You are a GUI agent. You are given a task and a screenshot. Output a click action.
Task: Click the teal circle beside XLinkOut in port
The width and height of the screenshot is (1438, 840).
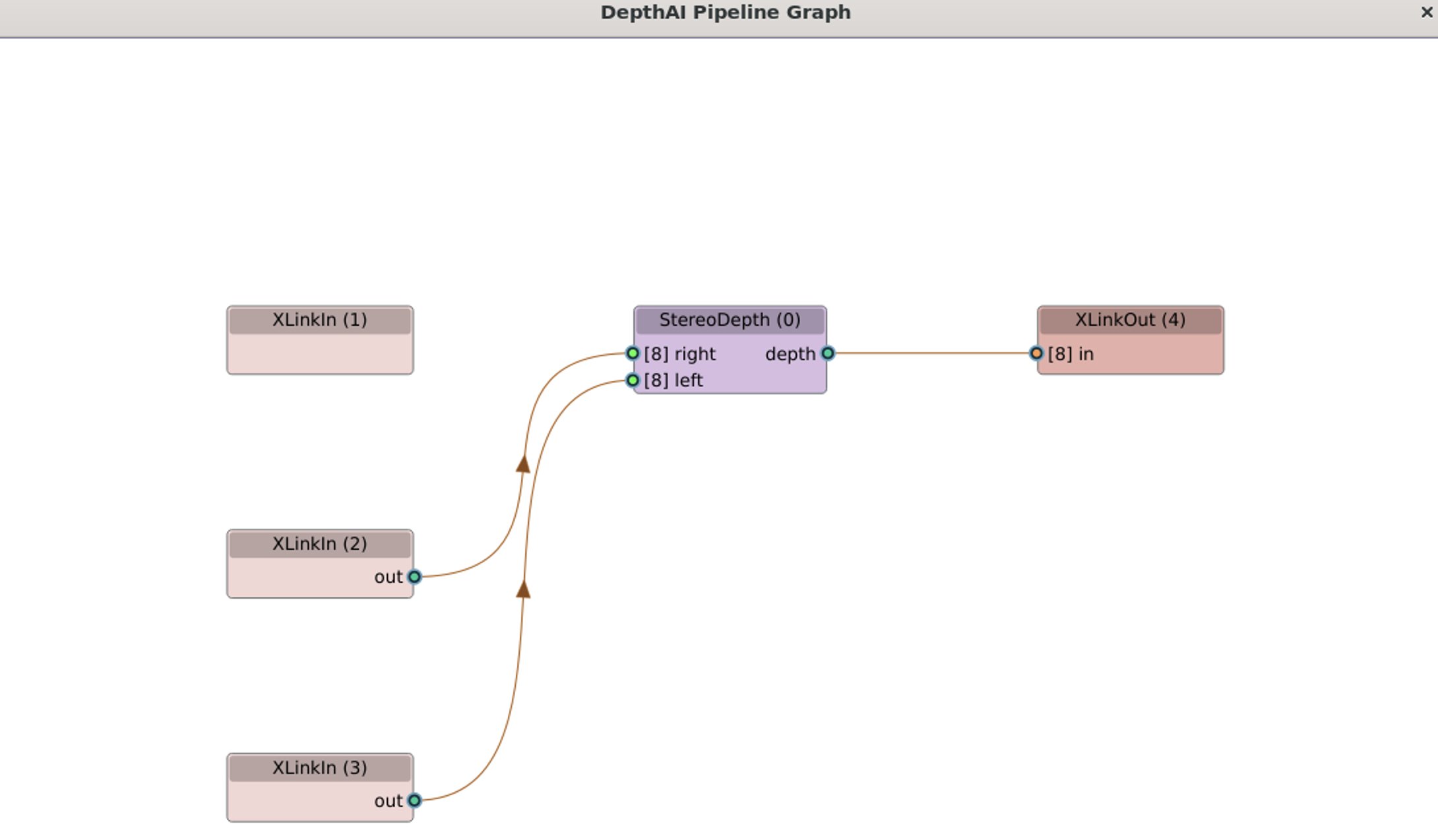(x=1038, y=354)
